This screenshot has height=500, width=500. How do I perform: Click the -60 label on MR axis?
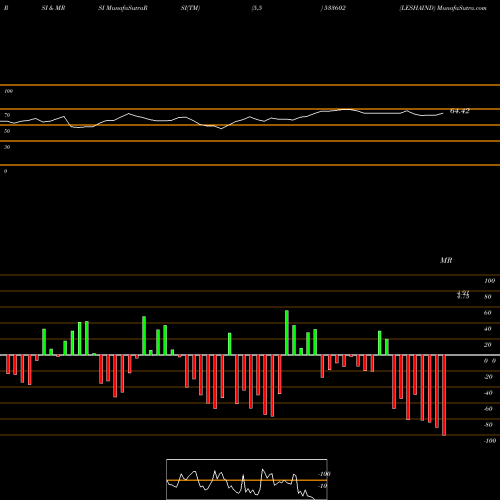[488, 409]
